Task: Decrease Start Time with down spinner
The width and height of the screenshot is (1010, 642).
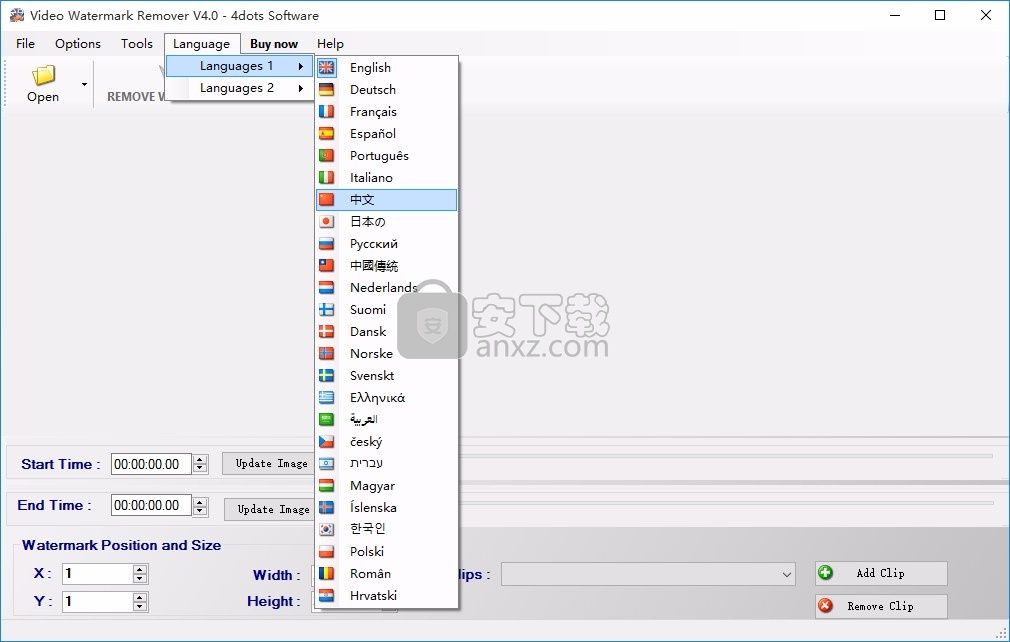Action: (200, 468)
